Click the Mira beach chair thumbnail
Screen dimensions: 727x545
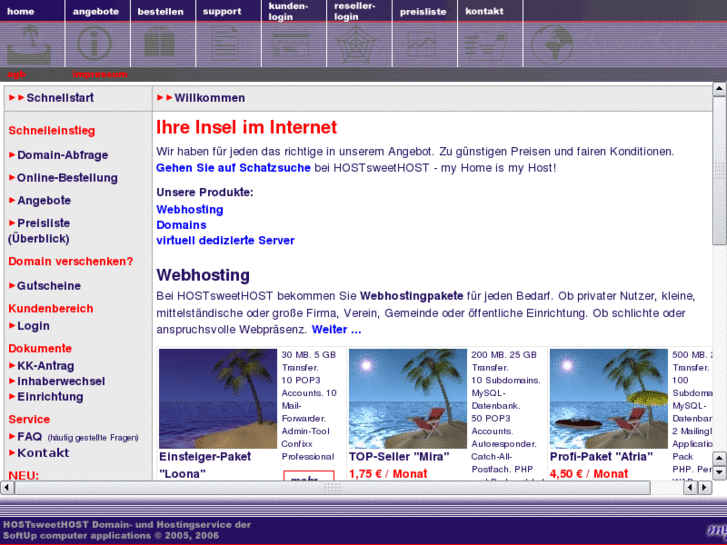pos(408,398)
